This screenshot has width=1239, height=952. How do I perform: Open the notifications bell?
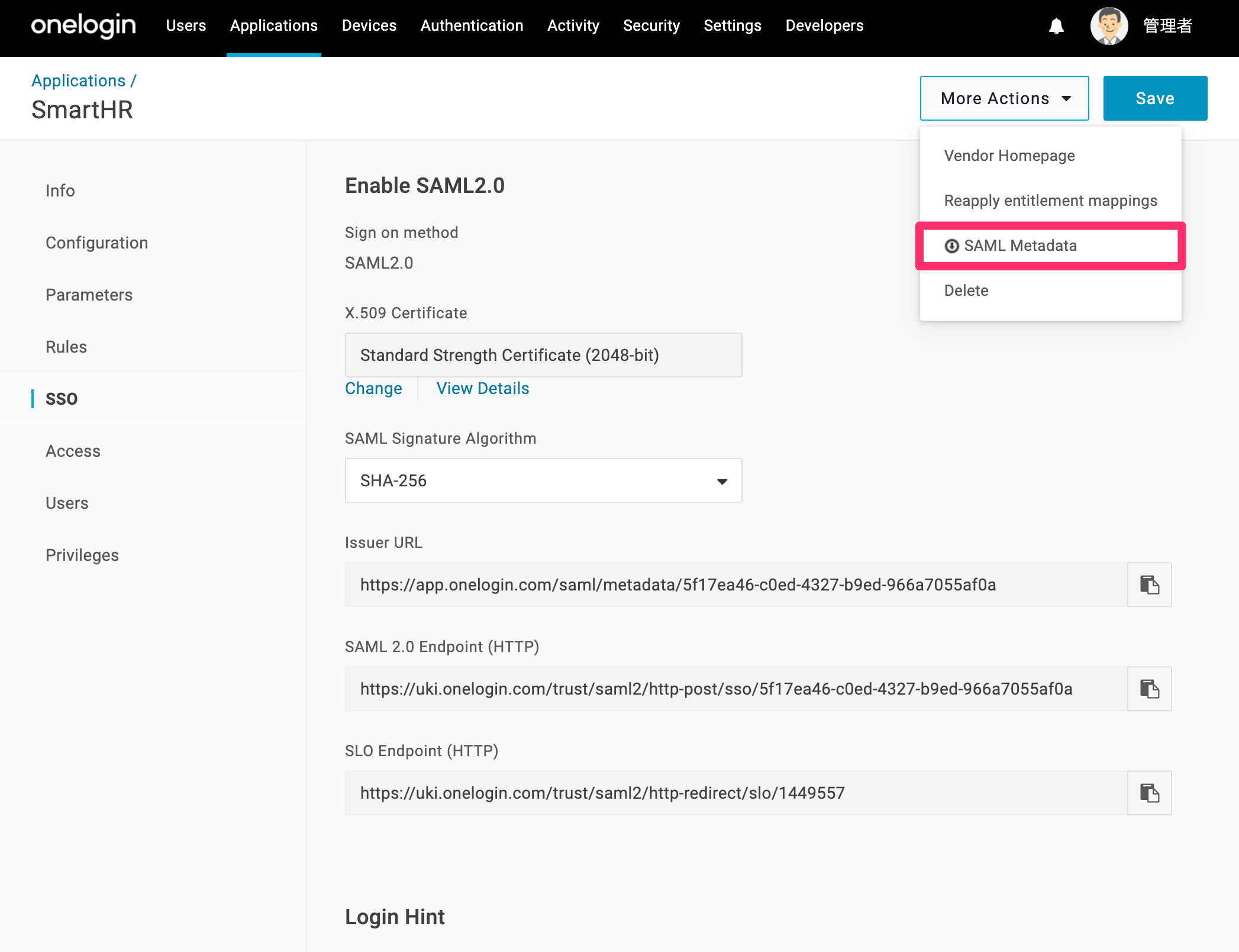pyautogui.click(x=1056, y=26)
